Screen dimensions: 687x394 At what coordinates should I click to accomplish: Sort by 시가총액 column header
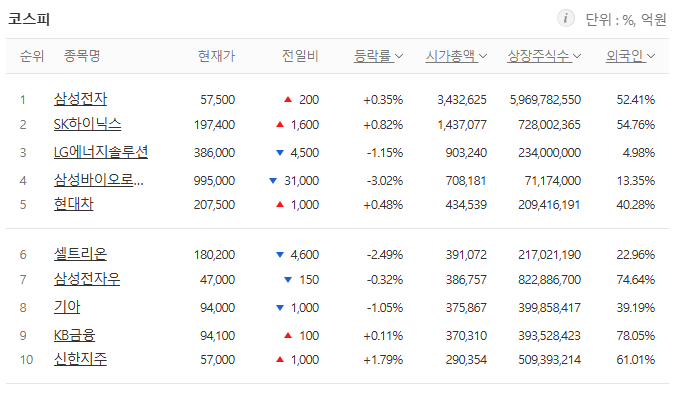pyautogui.click(x=450, y=56)
